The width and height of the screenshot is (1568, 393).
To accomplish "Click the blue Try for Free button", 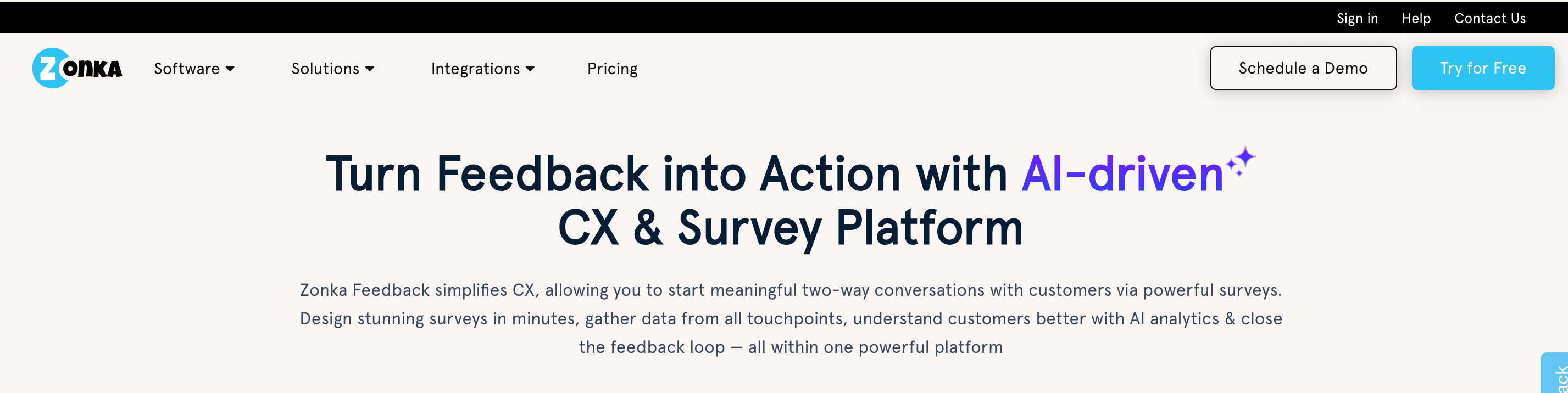I will point(1483,68).
